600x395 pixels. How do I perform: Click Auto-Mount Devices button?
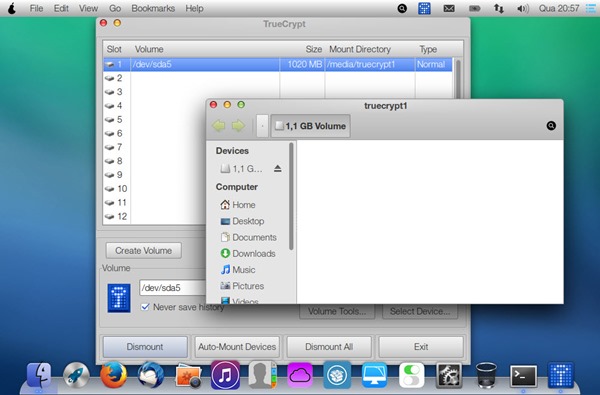[237, 347]
